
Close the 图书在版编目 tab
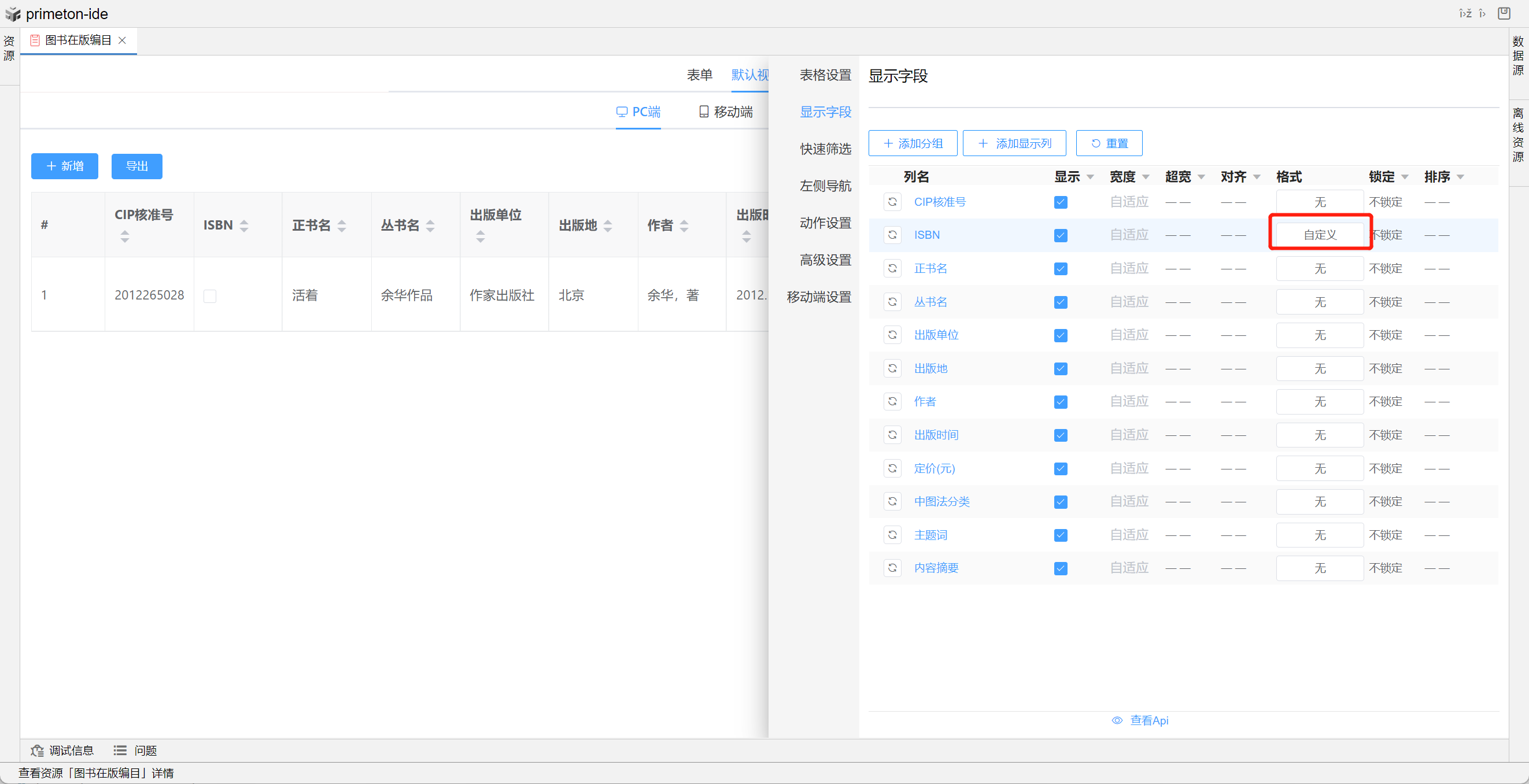122,40
